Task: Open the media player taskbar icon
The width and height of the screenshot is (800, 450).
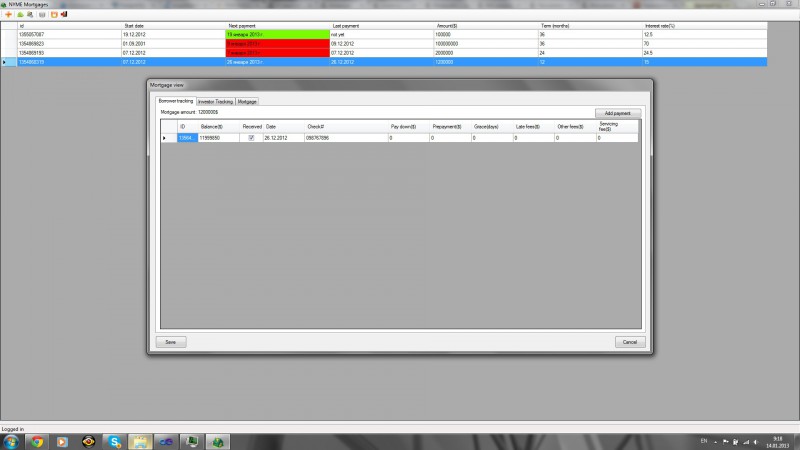Action: click(62, 442)
